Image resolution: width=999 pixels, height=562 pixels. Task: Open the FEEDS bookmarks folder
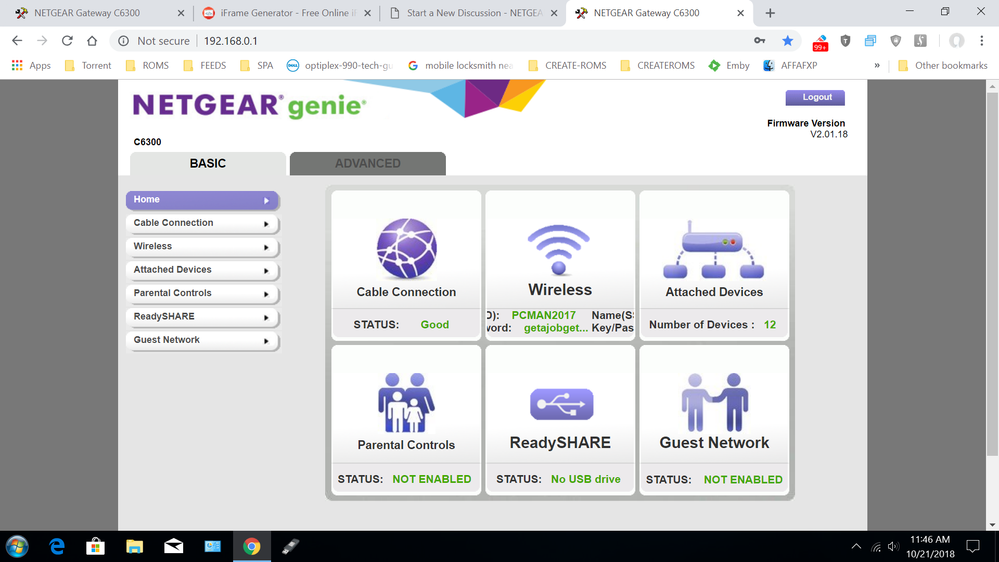[x=205, y=66]
